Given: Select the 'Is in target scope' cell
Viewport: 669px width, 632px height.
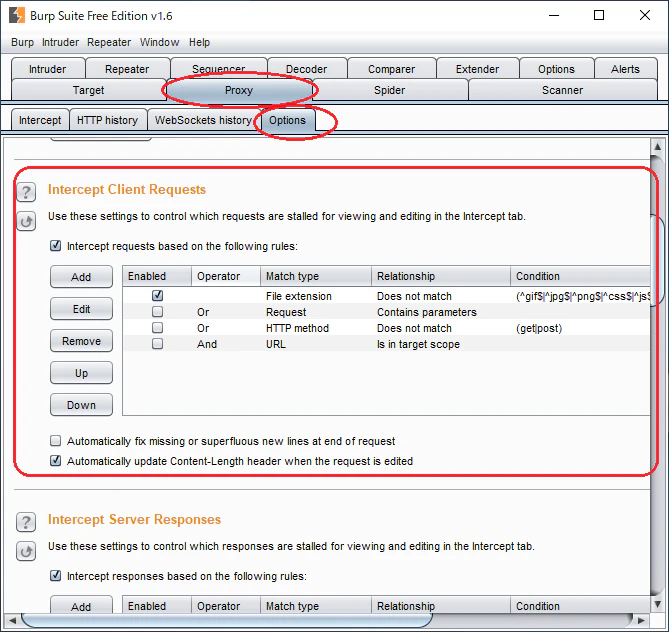Looking at the screenshot, I should coord(441,344).
